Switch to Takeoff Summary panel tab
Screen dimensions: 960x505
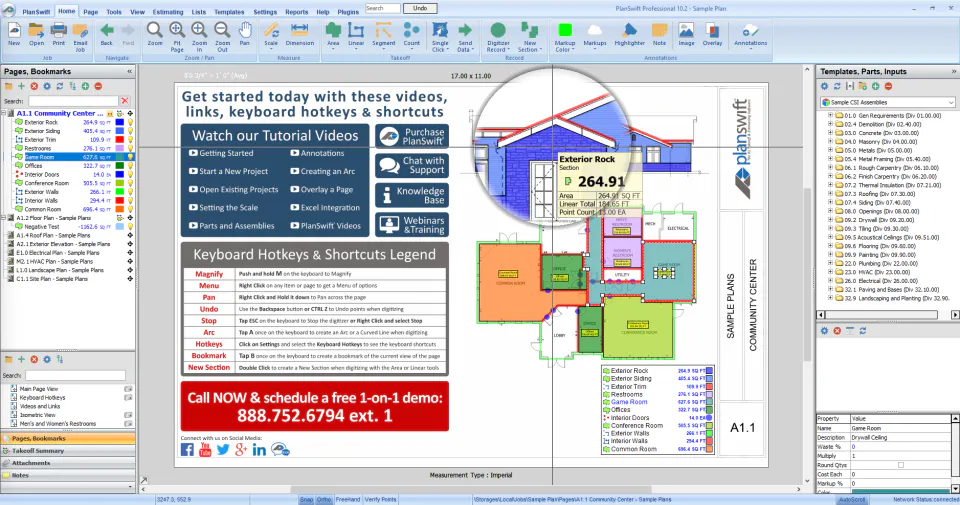click(67, 451)
